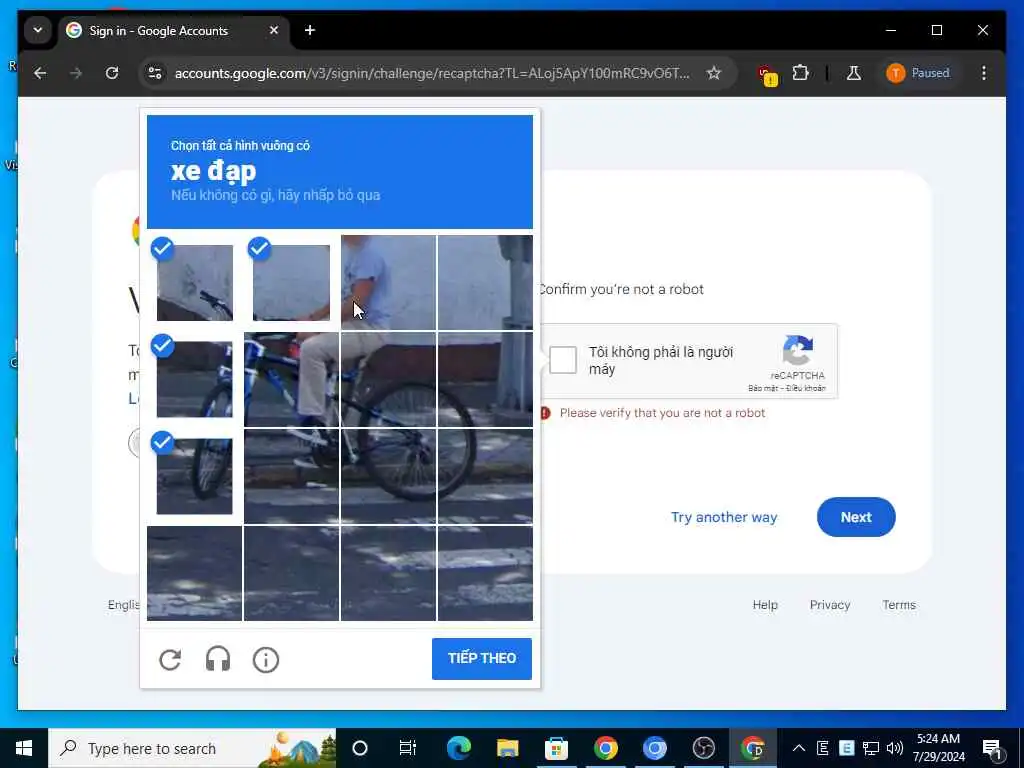The width and height of the screenshot is (1024, 768).
Task: Open the Try another way link
Action: tap(724, 517)
